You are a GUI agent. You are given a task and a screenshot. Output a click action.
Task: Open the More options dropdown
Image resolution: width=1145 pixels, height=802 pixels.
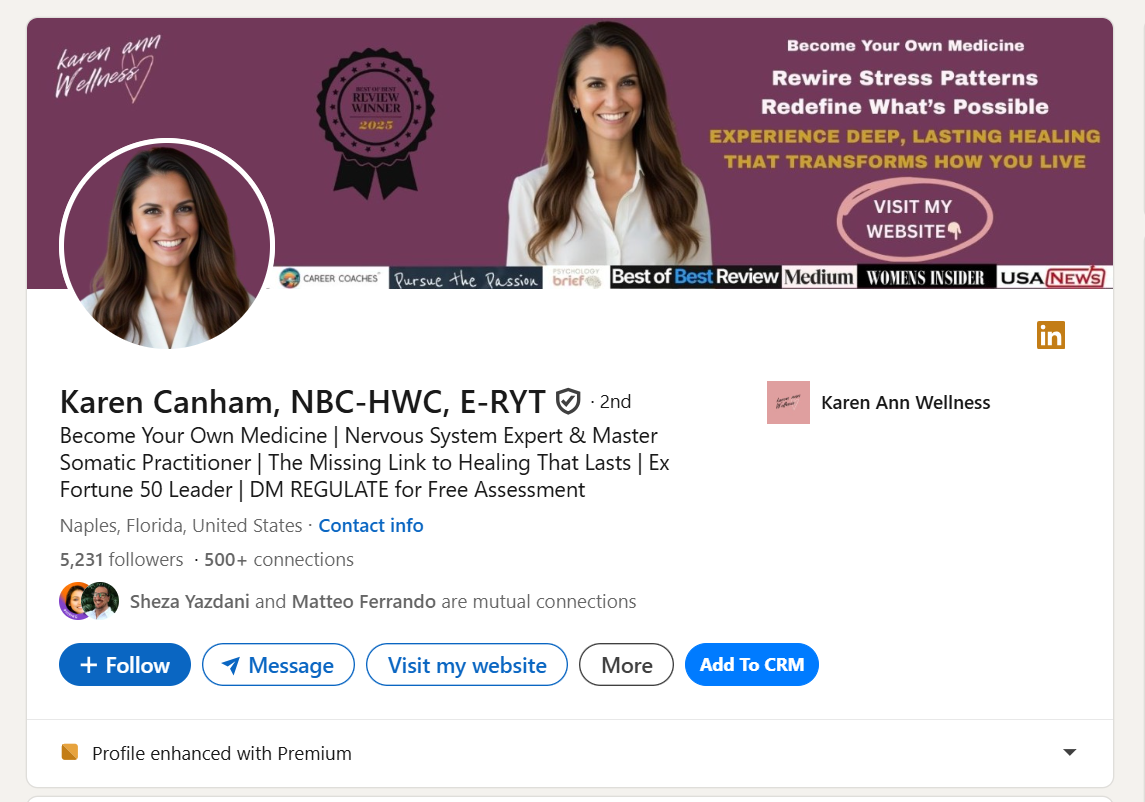(x=627, y=665)
